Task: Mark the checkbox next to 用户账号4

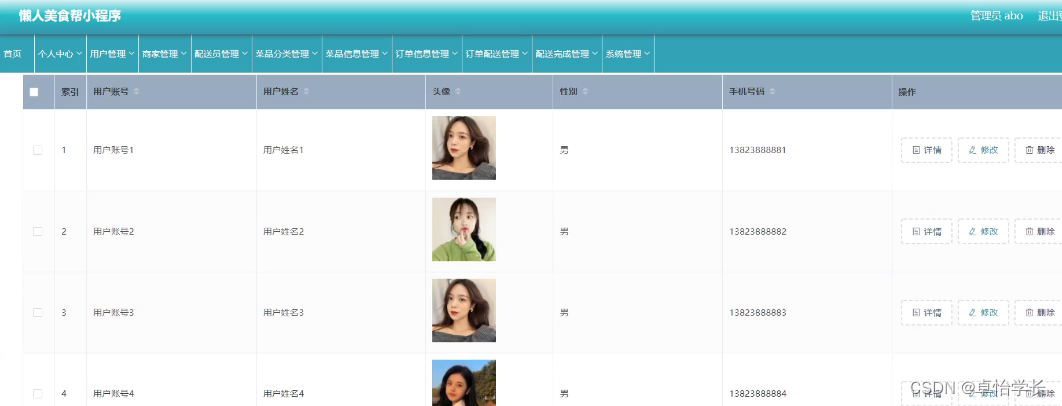Action: click(x=37, y=394)
